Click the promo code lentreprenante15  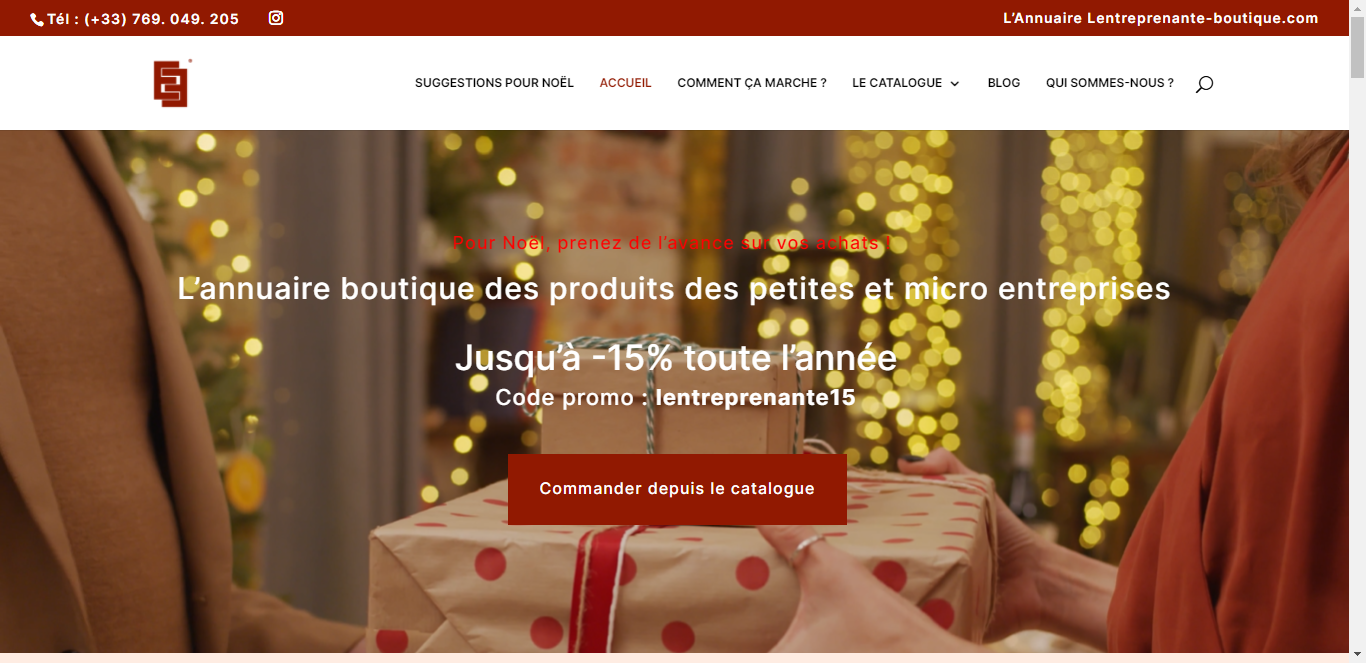[x=755, y=397]
